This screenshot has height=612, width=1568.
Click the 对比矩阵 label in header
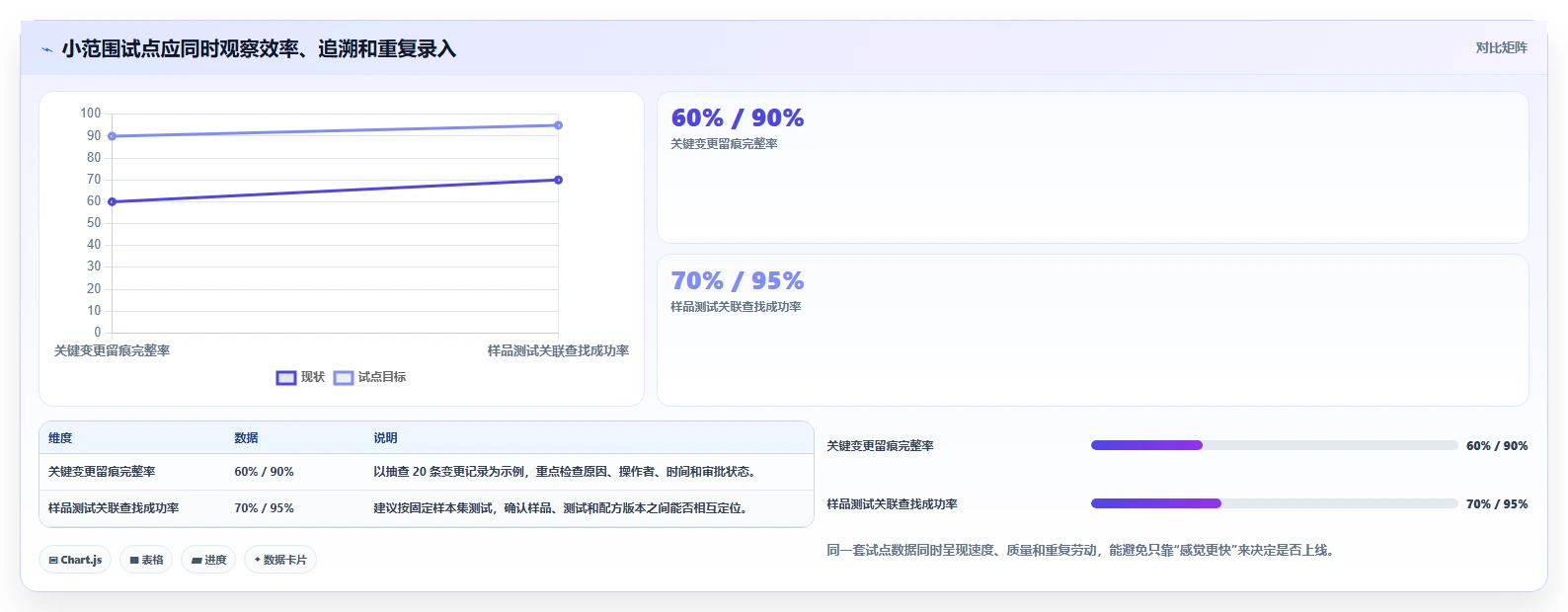pyautogui.click(x=1501, y=48)
